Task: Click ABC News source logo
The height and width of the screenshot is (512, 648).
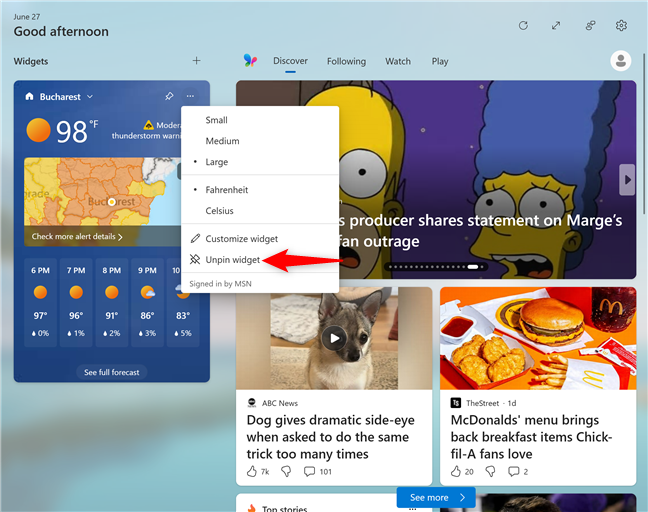Action: tap(251, 403)
